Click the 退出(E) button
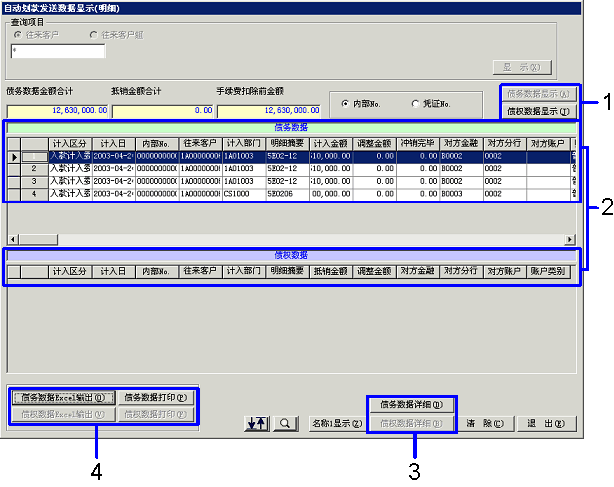 coord(547,423)
